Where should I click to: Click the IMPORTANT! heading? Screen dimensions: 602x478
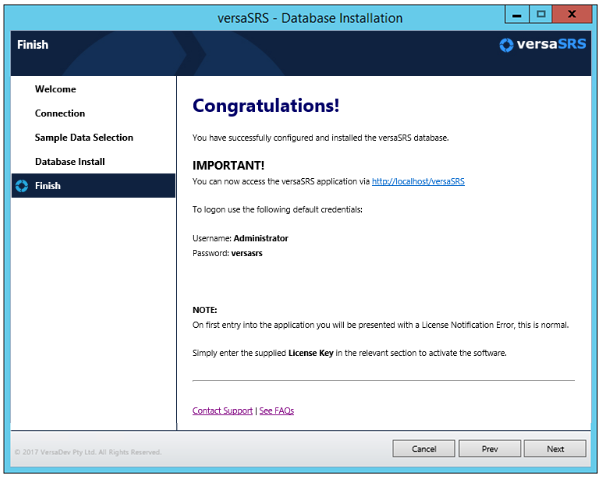[x=228, y=165]
